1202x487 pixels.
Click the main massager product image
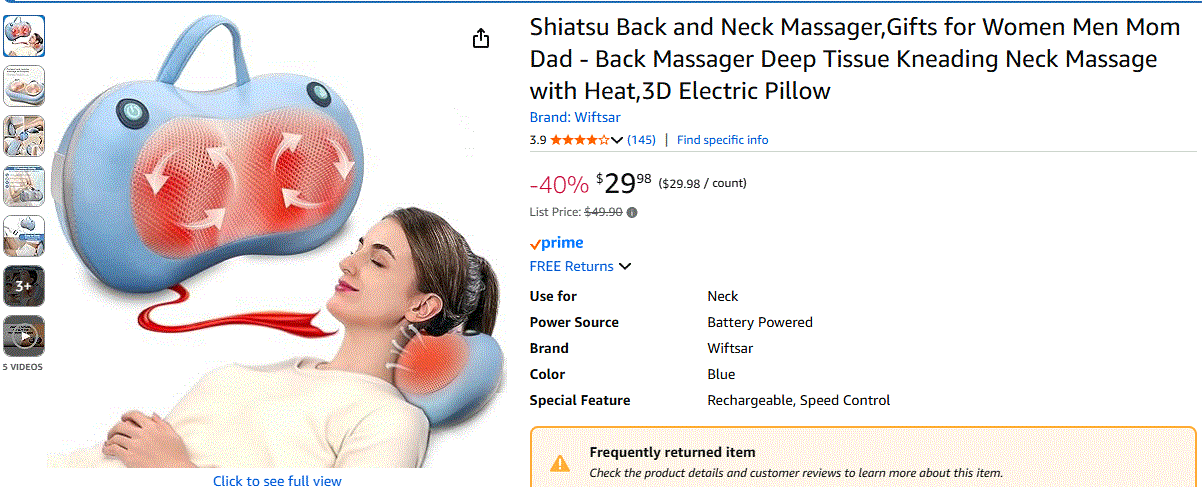coord(277,240)
